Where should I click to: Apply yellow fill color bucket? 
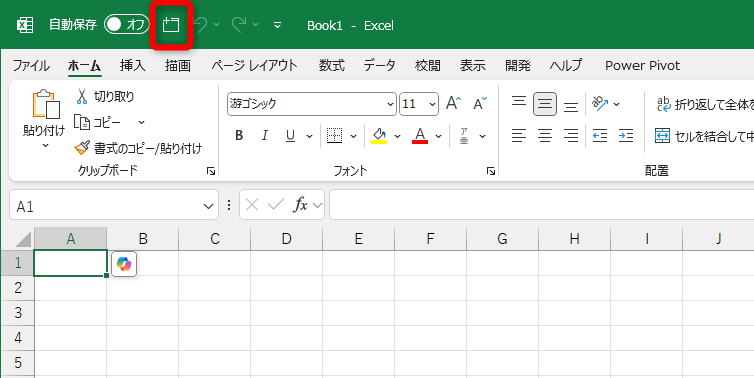pyautogui.click(x=379, y=136)
